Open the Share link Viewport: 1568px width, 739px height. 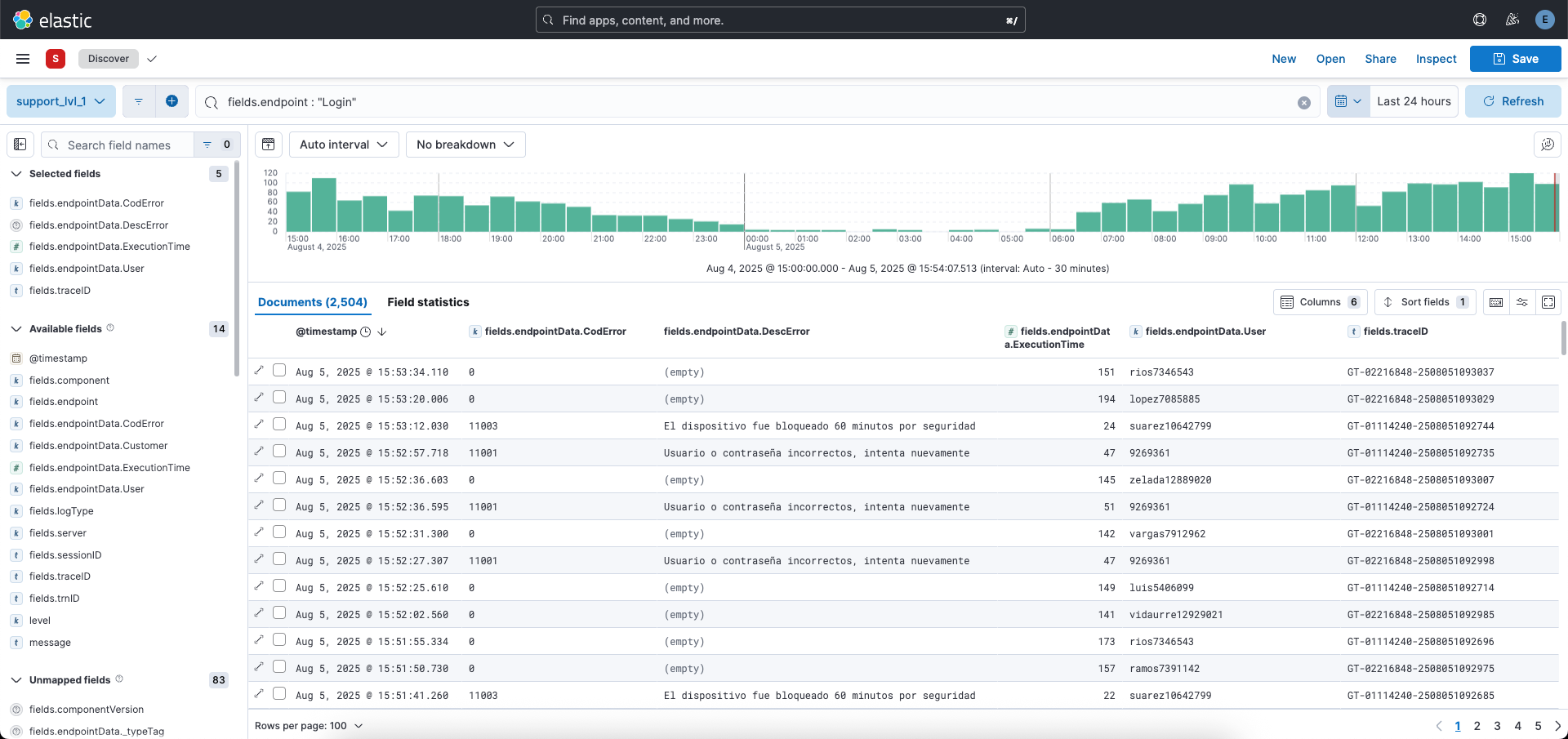point(1380,58)
